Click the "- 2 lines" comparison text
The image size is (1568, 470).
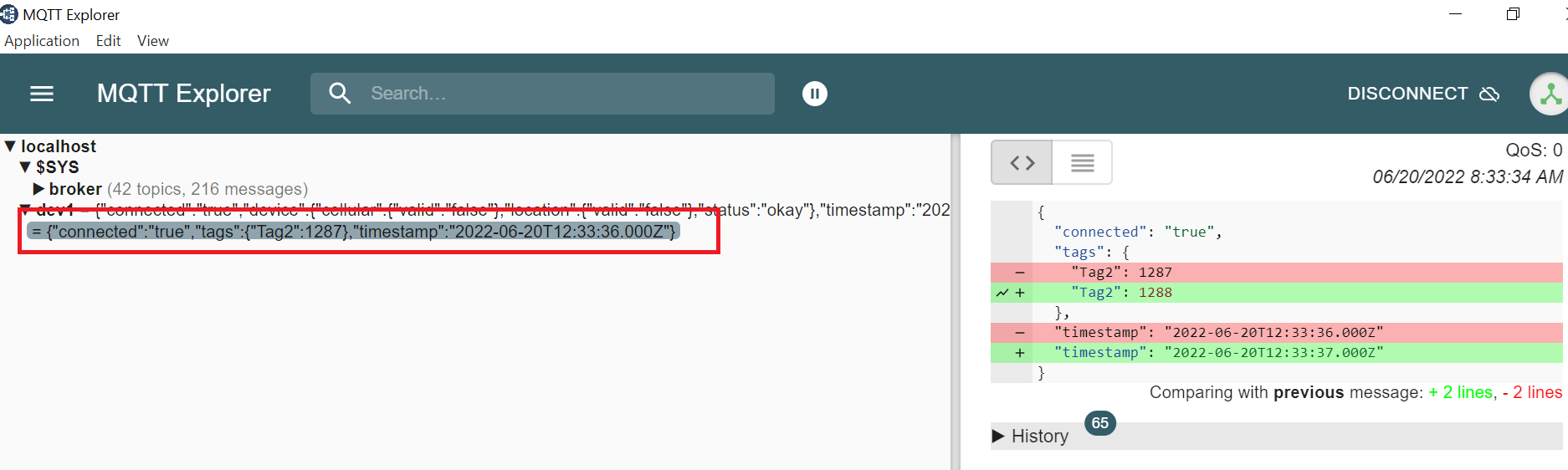click(1532, 393)
